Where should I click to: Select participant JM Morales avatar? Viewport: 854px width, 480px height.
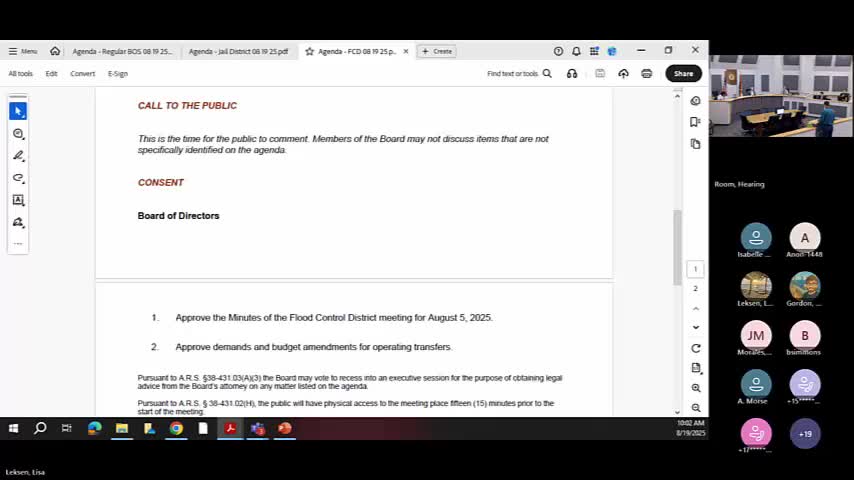coord(756,336)
